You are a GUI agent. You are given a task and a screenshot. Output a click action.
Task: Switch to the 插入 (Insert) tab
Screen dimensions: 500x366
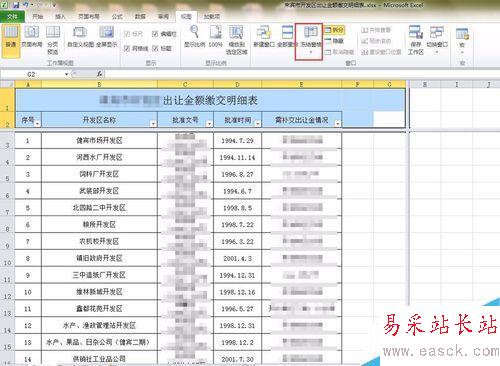[x=60, y=16]
